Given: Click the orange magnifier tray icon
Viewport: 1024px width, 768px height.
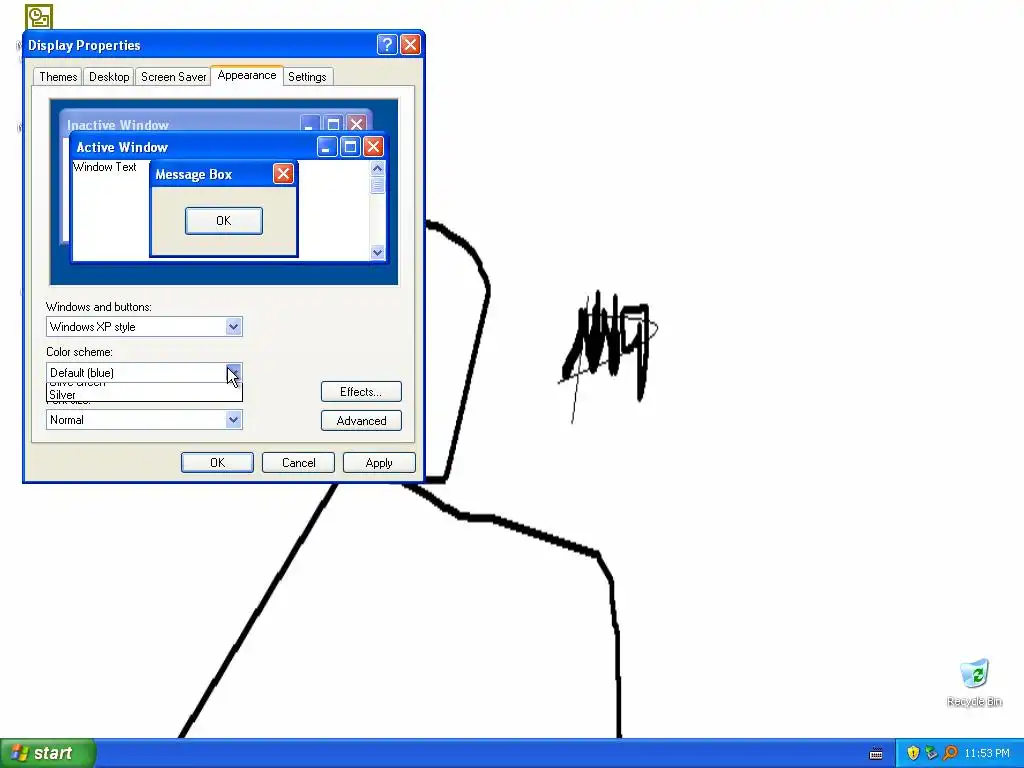Looking at the screenshot, I should (x=950, y=753).
